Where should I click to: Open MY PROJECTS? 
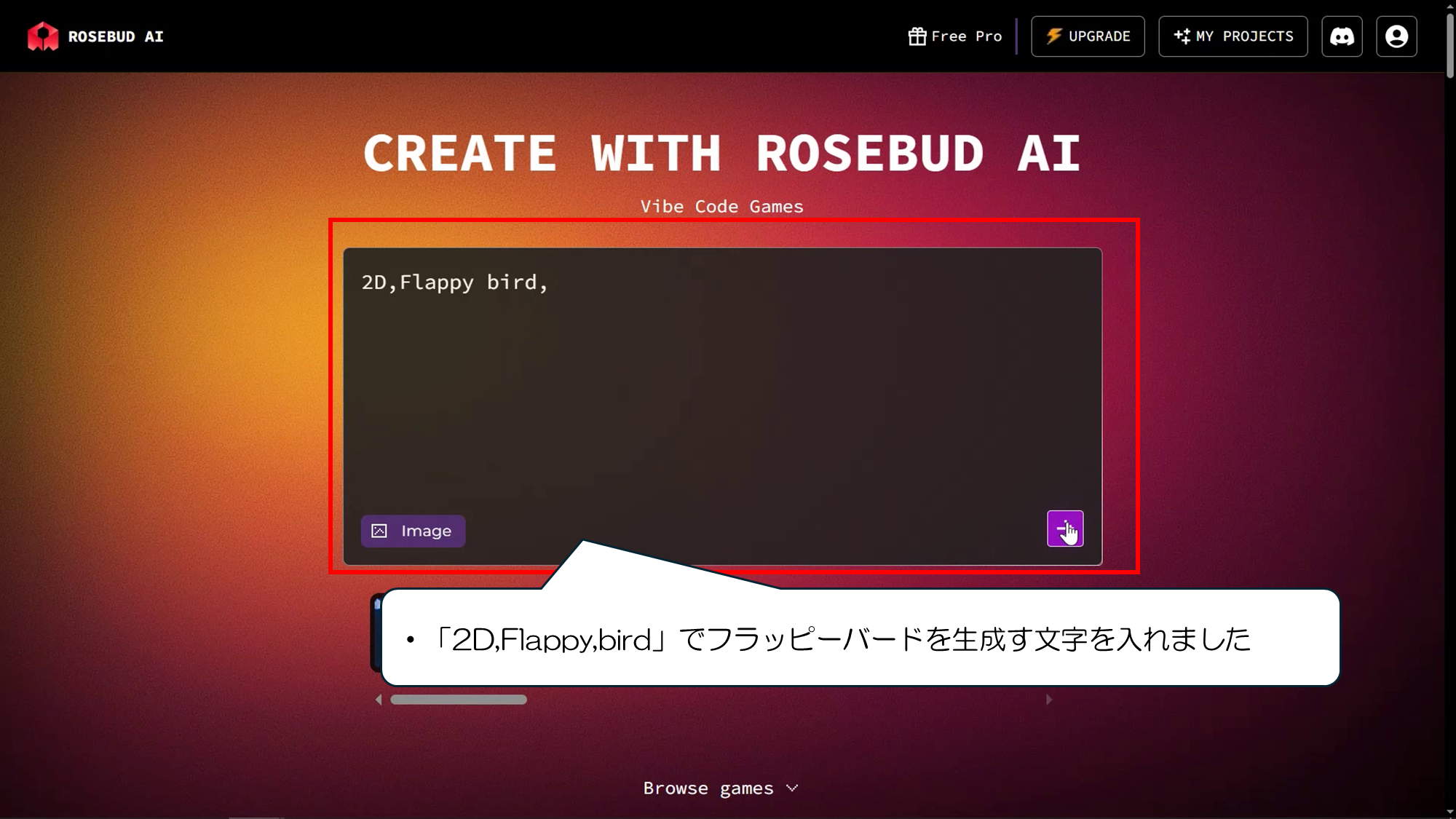tap(1233, 36)
